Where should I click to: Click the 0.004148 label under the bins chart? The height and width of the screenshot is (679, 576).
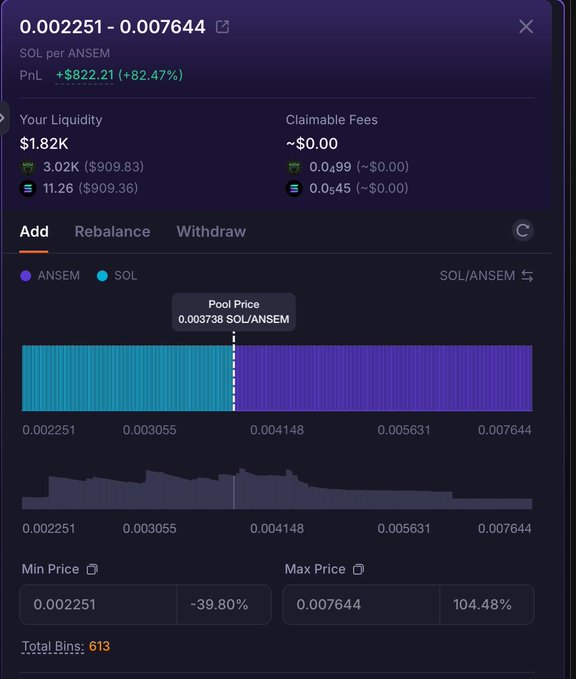(277, 430)
